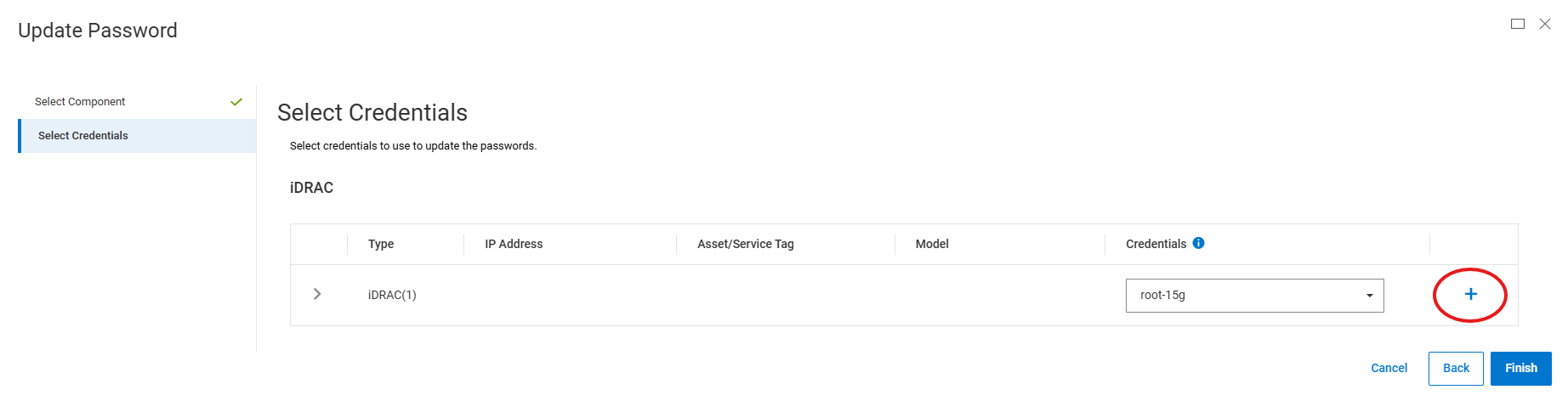Viewport: 1568px width, 401px height.
Task: Maximize the Update Password dialog
Action: pos(1517,24)
